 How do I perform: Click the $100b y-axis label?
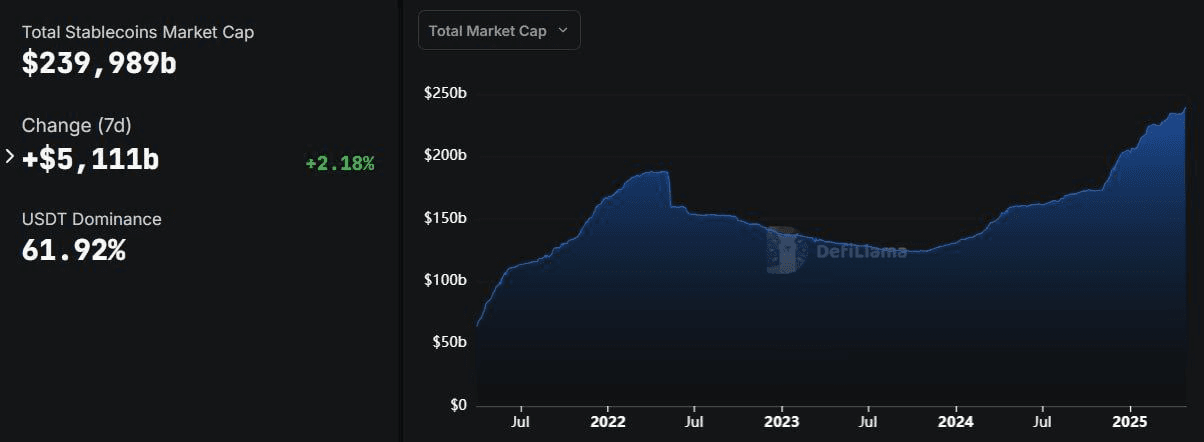tap(446, 280)
